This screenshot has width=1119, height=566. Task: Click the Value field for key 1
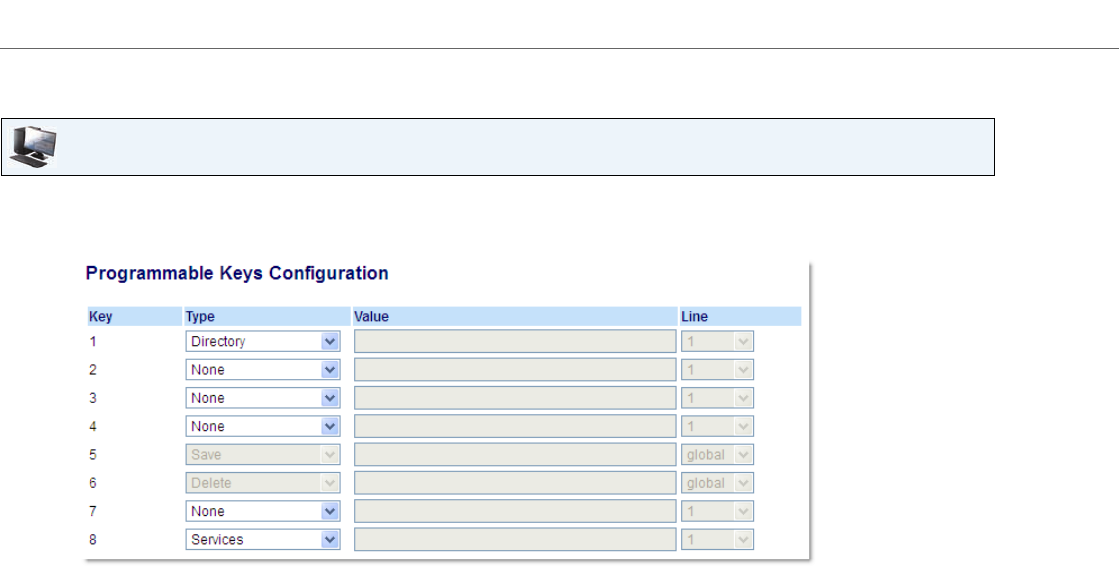(x=515, y=341)
